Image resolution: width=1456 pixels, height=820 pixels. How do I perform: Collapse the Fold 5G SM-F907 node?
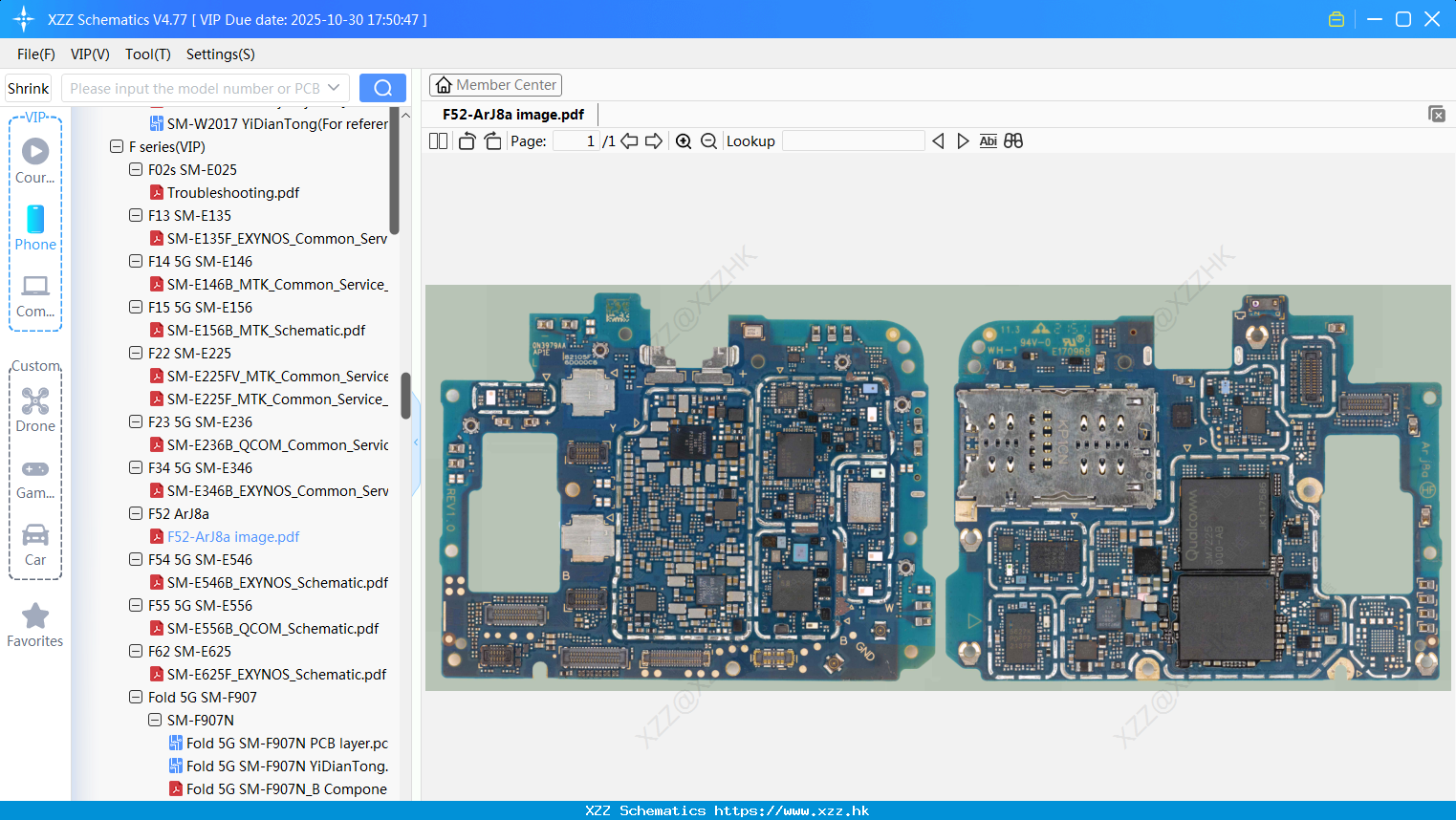[136, 698]
